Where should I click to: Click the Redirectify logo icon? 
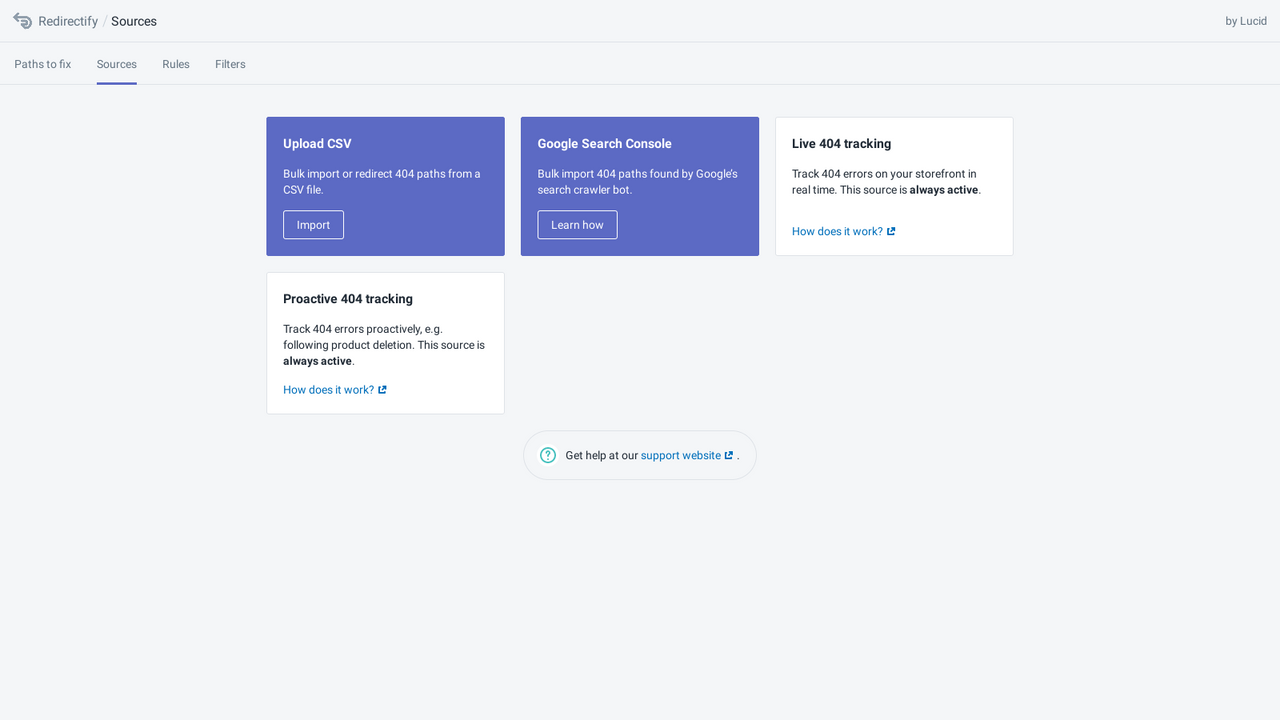pos(22,20)
